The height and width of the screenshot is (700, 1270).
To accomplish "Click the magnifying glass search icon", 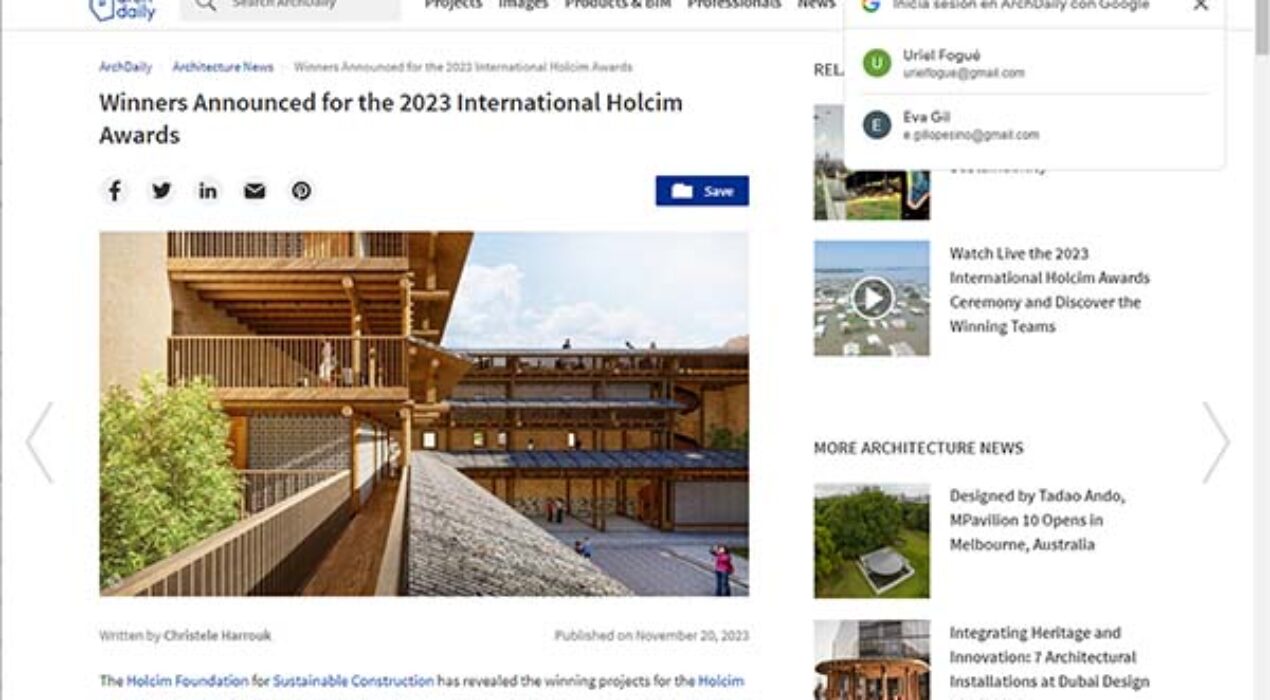I will point(205,5).
